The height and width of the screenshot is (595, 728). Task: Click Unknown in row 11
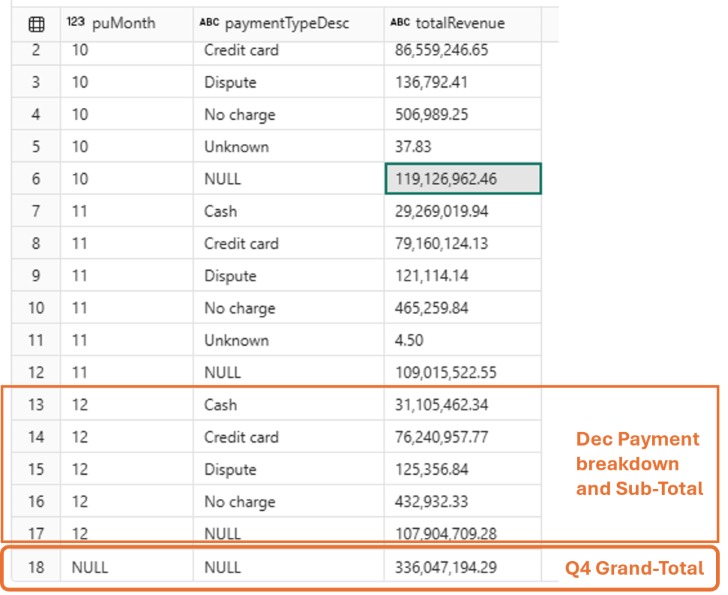point(236,340)
